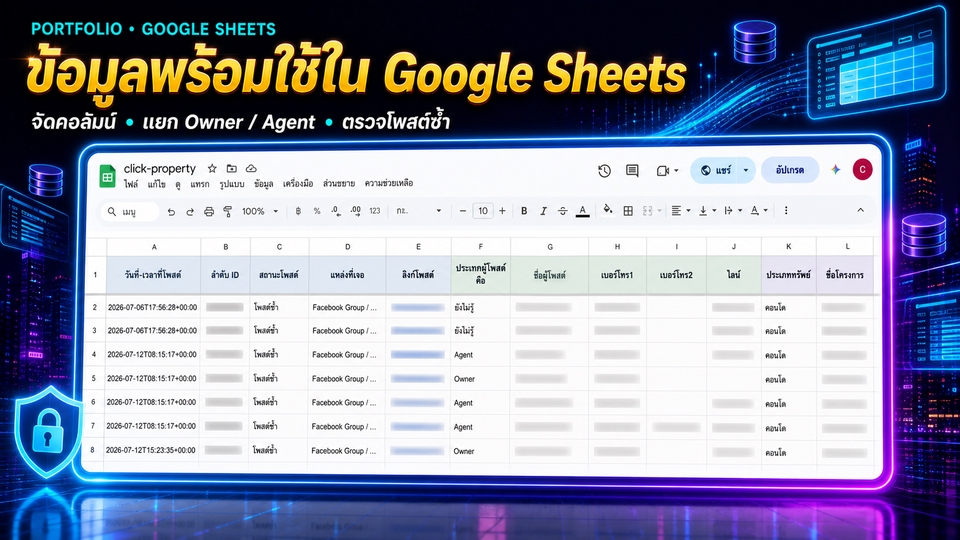The height and width of the screenshot is (540, 960).
Task: Select the ยังไม่รู้ cell in row 2
Action: (x=480, y=307)
